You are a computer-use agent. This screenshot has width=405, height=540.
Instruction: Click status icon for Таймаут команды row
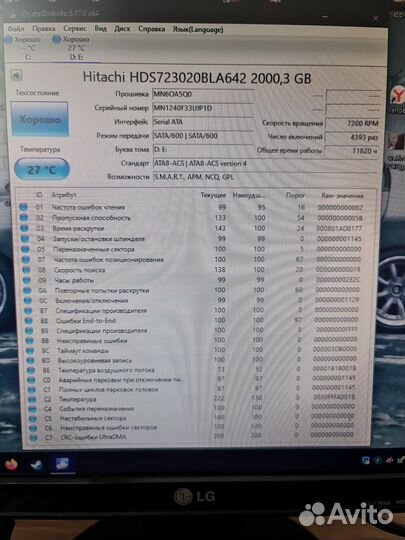pyautogui.click(x=30, y=351)
